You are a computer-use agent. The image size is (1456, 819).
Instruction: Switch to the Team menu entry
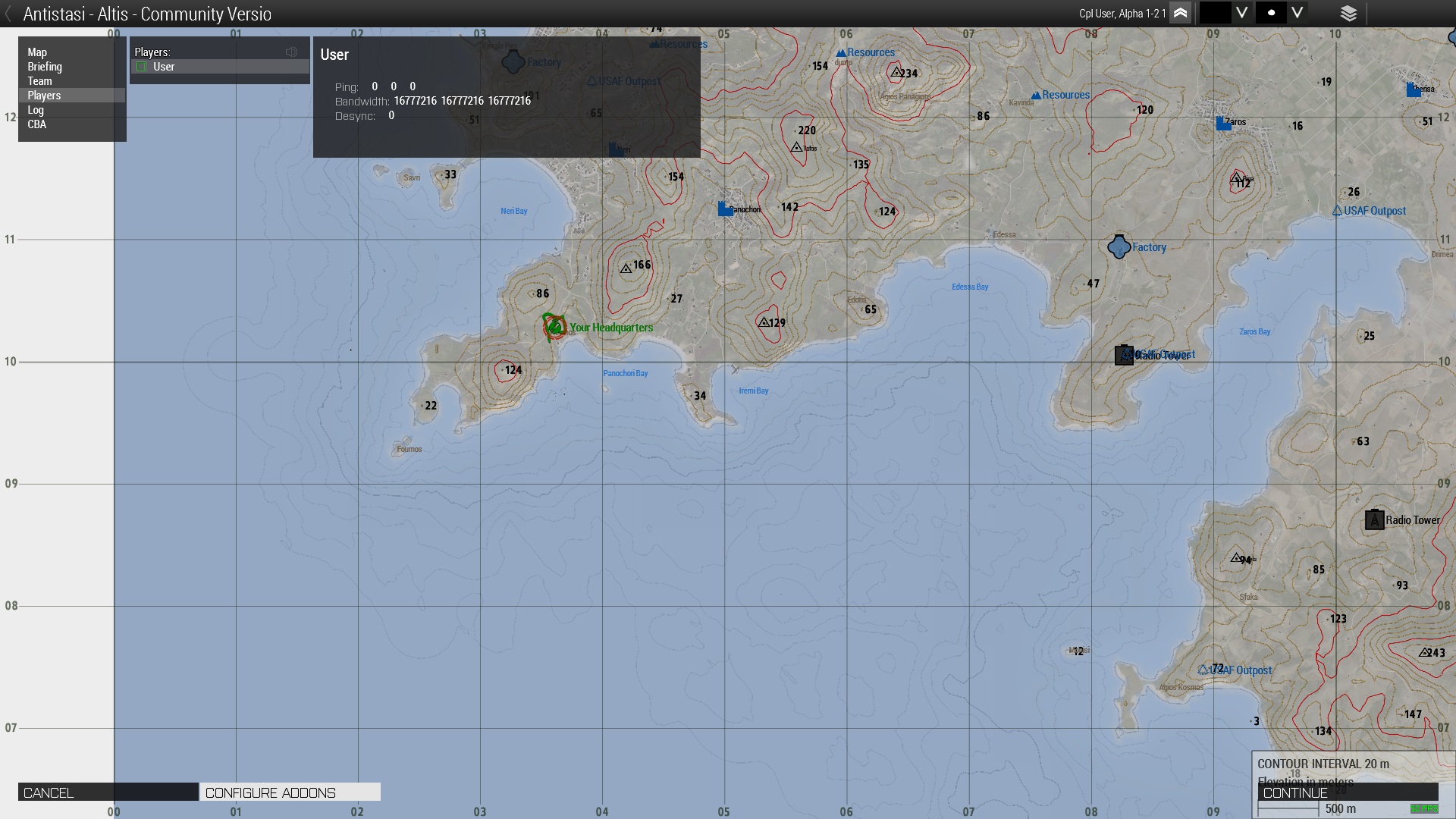[x=40, y=81]
